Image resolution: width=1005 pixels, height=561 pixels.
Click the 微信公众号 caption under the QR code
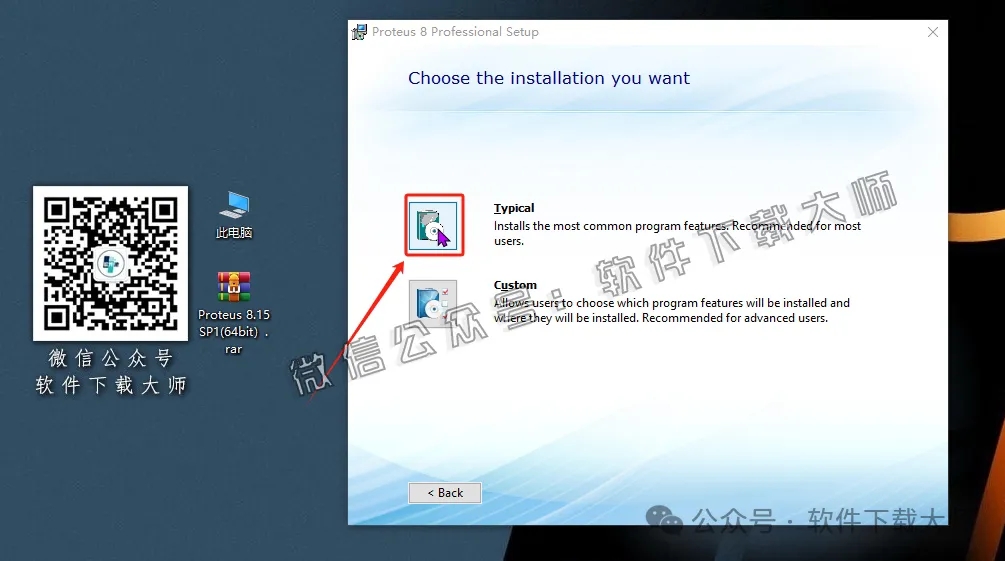tap(110, 358)
